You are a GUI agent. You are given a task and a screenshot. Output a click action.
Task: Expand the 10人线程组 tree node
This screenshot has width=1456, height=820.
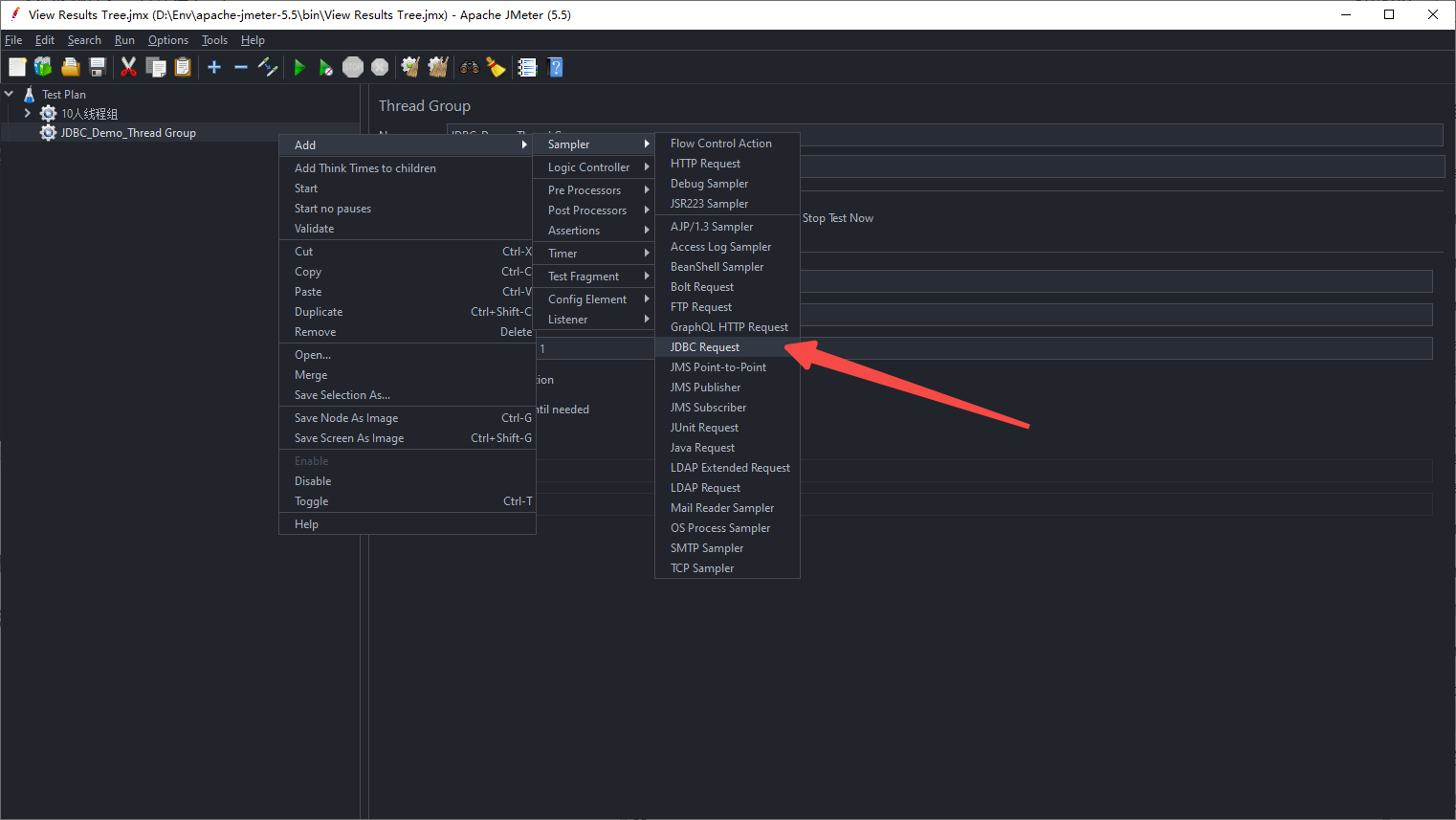pos(27,113)
